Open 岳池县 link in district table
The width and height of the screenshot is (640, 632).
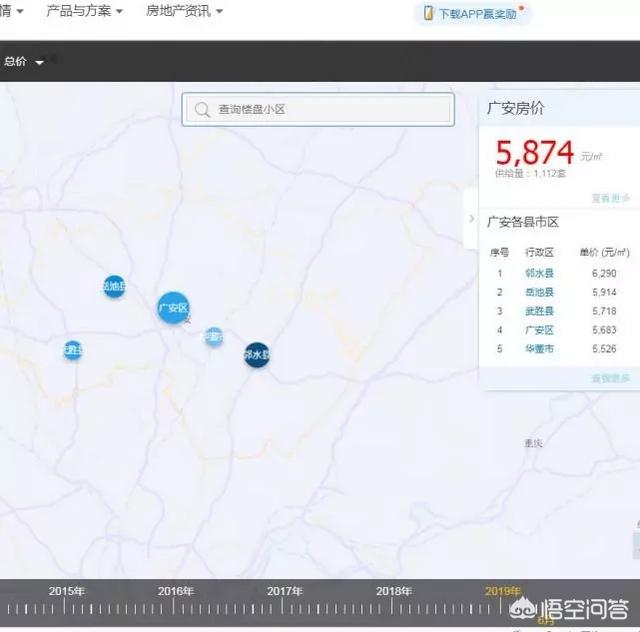click(x=539, y=292)
